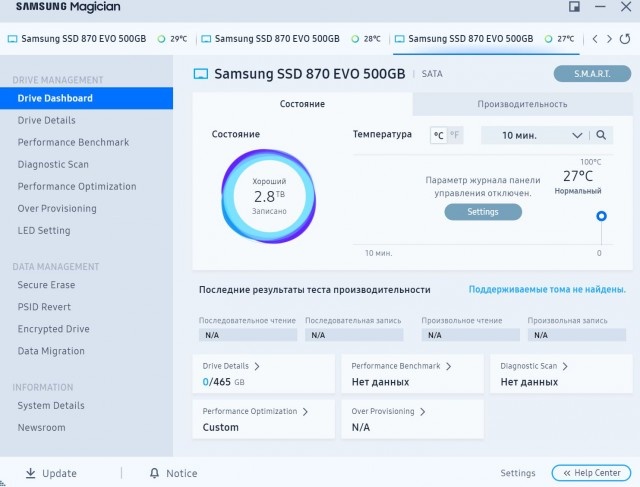Click the refresh drives icon
Screen dimensions: 640x487
(x=625, y=39)
